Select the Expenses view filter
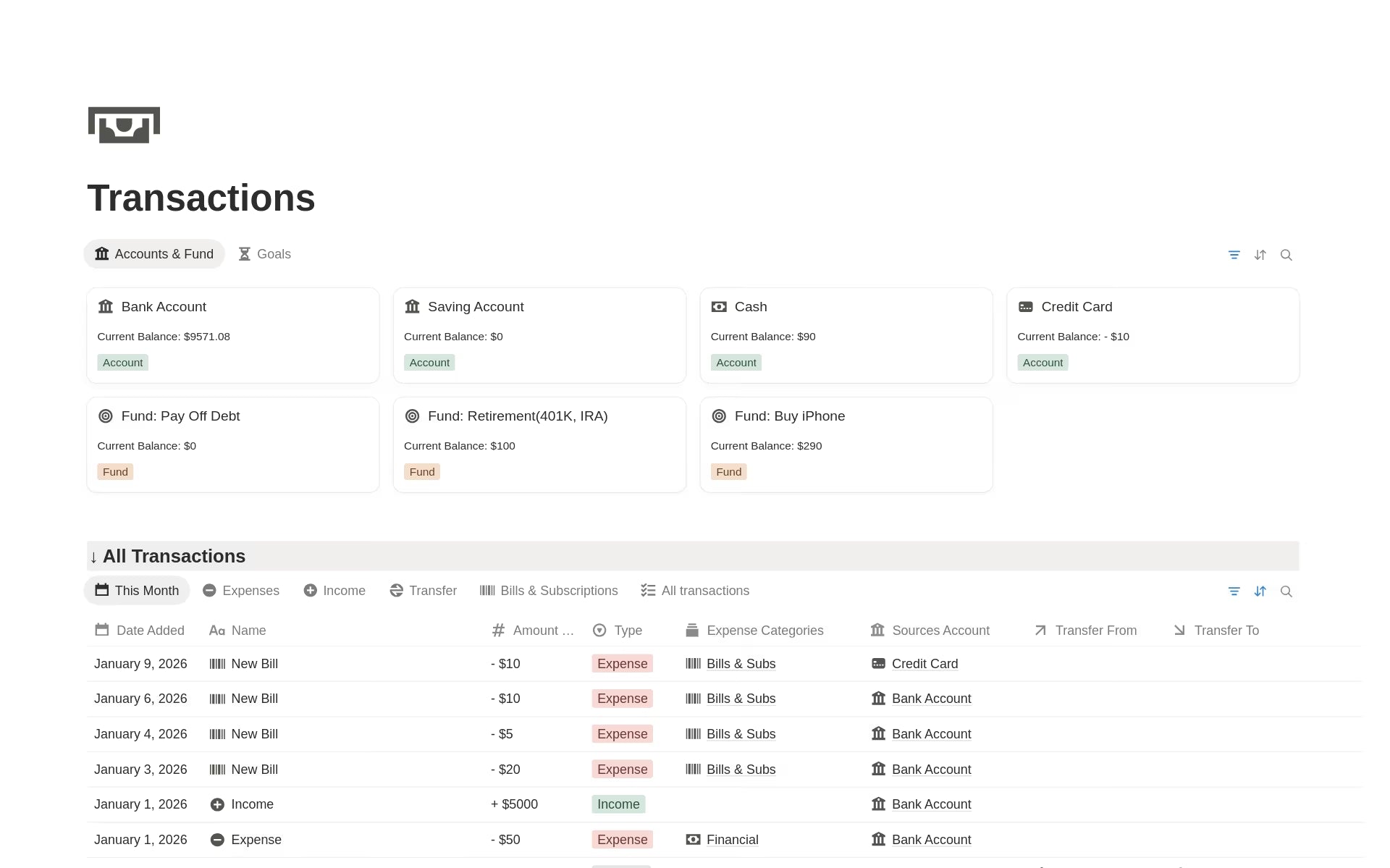This screenshot has height=868, width=1390. click(241, 590)
